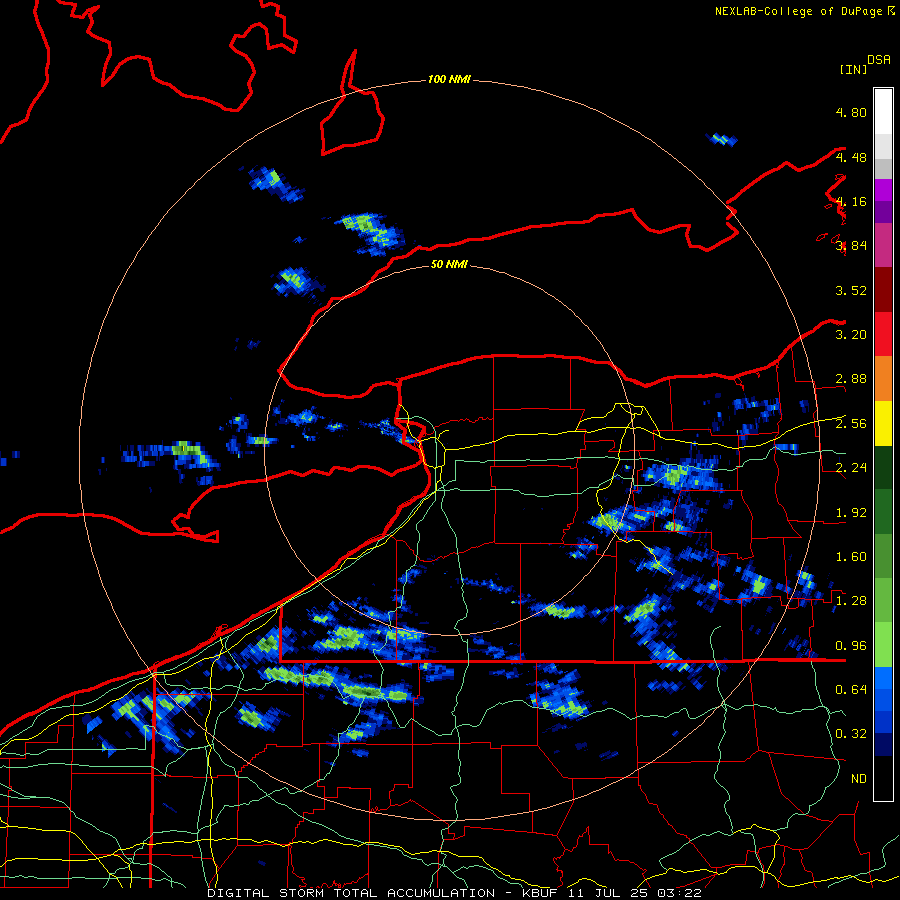Pick the dark red legend swatch
This screenshot has width=900, height=900.
pos(883,289)
